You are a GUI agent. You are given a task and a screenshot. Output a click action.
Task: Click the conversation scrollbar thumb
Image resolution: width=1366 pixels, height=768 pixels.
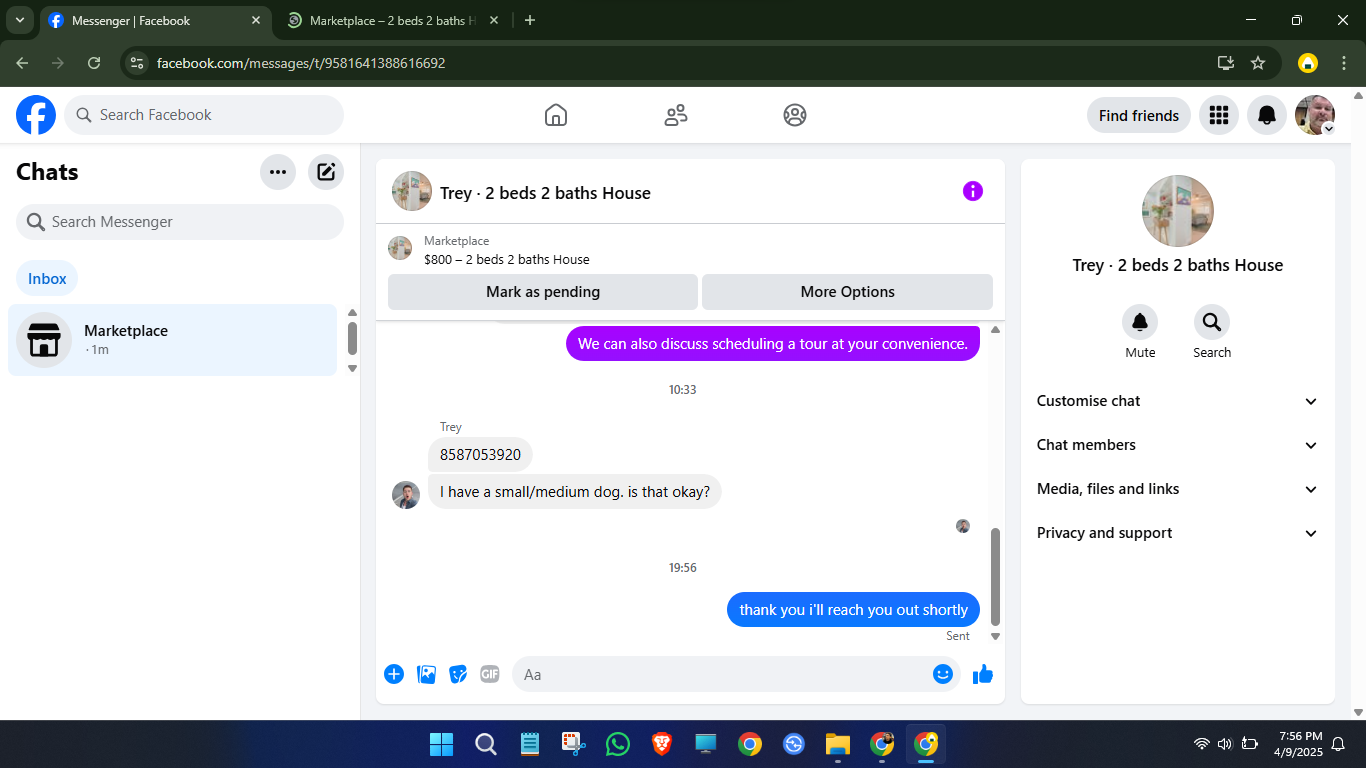pyautogui.click(x=995, y=577)
